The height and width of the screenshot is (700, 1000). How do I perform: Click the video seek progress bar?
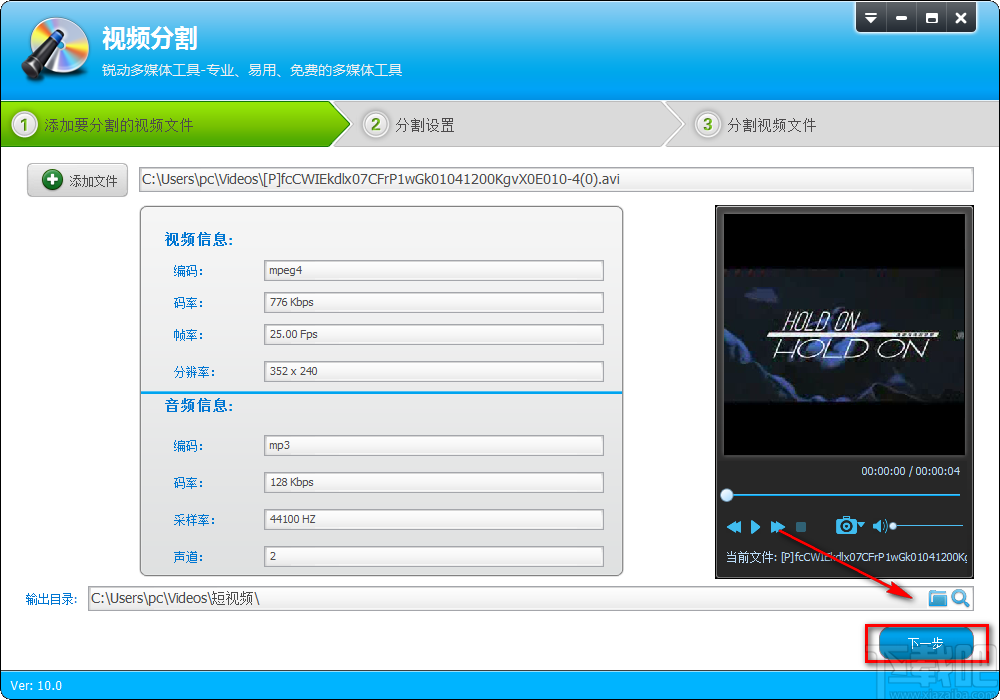pos(843,495)
